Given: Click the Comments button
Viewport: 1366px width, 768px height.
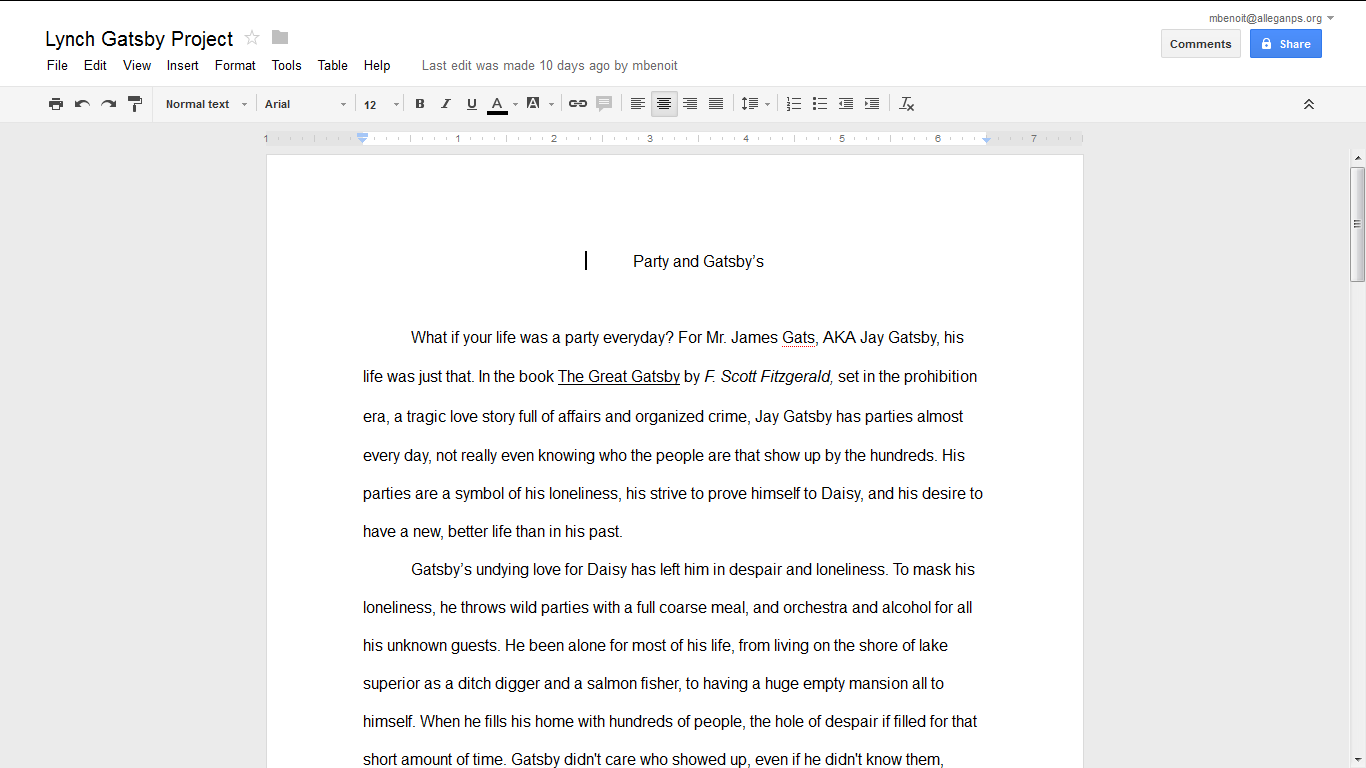Looking at the screenshot, I should 1201,44.
